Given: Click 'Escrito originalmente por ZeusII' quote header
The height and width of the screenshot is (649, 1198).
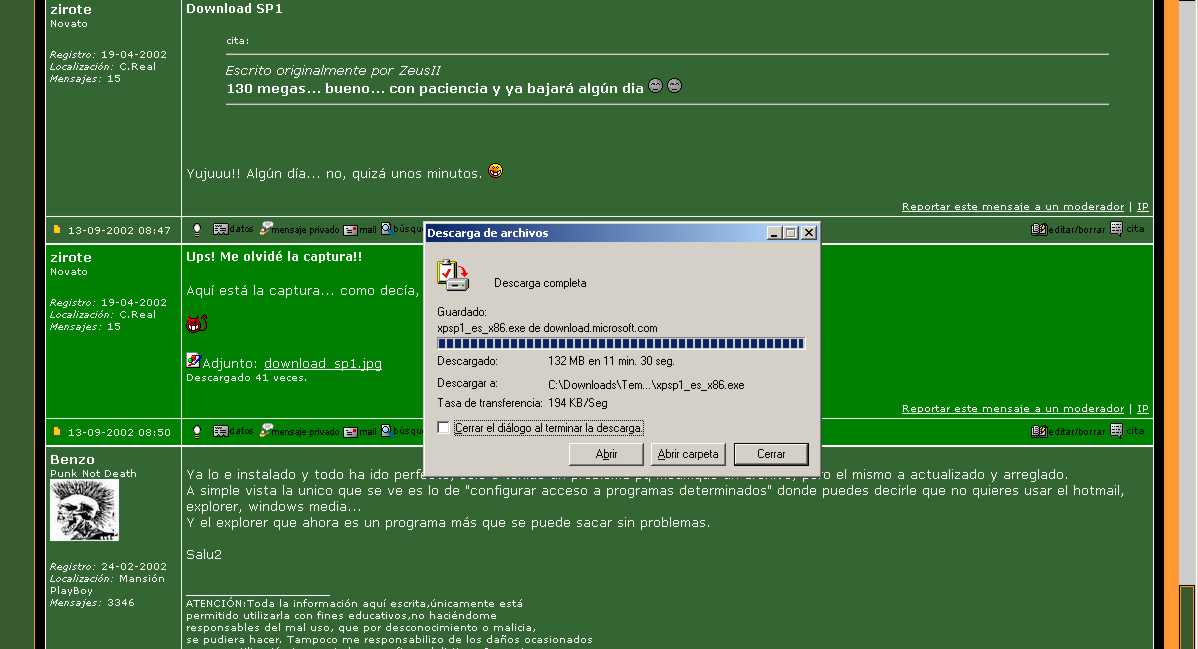Looking at the screenshot, I should (x=332, y=70).
